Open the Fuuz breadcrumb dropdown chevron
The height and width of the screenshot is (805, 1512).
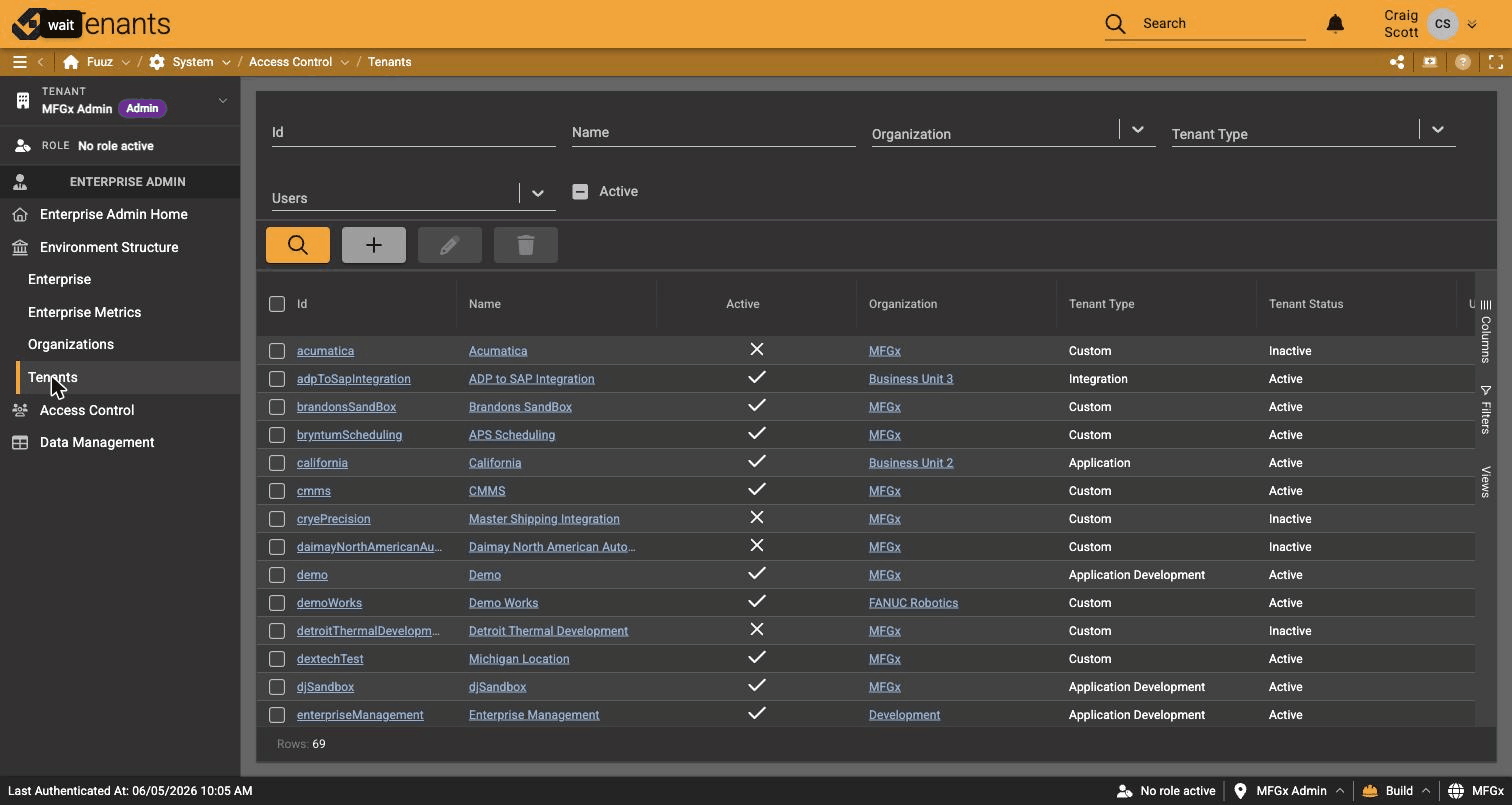click(x=125, y=62)
